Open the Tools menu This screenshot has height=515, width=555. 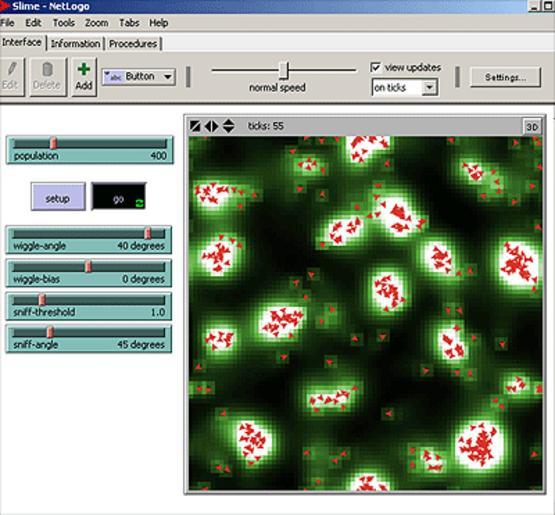(64, 23)
